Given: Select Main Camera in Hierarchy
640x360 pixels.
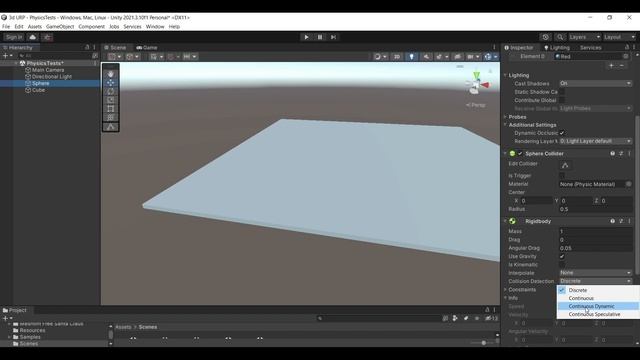Looking at the screenshot, I should coord(48,70).
